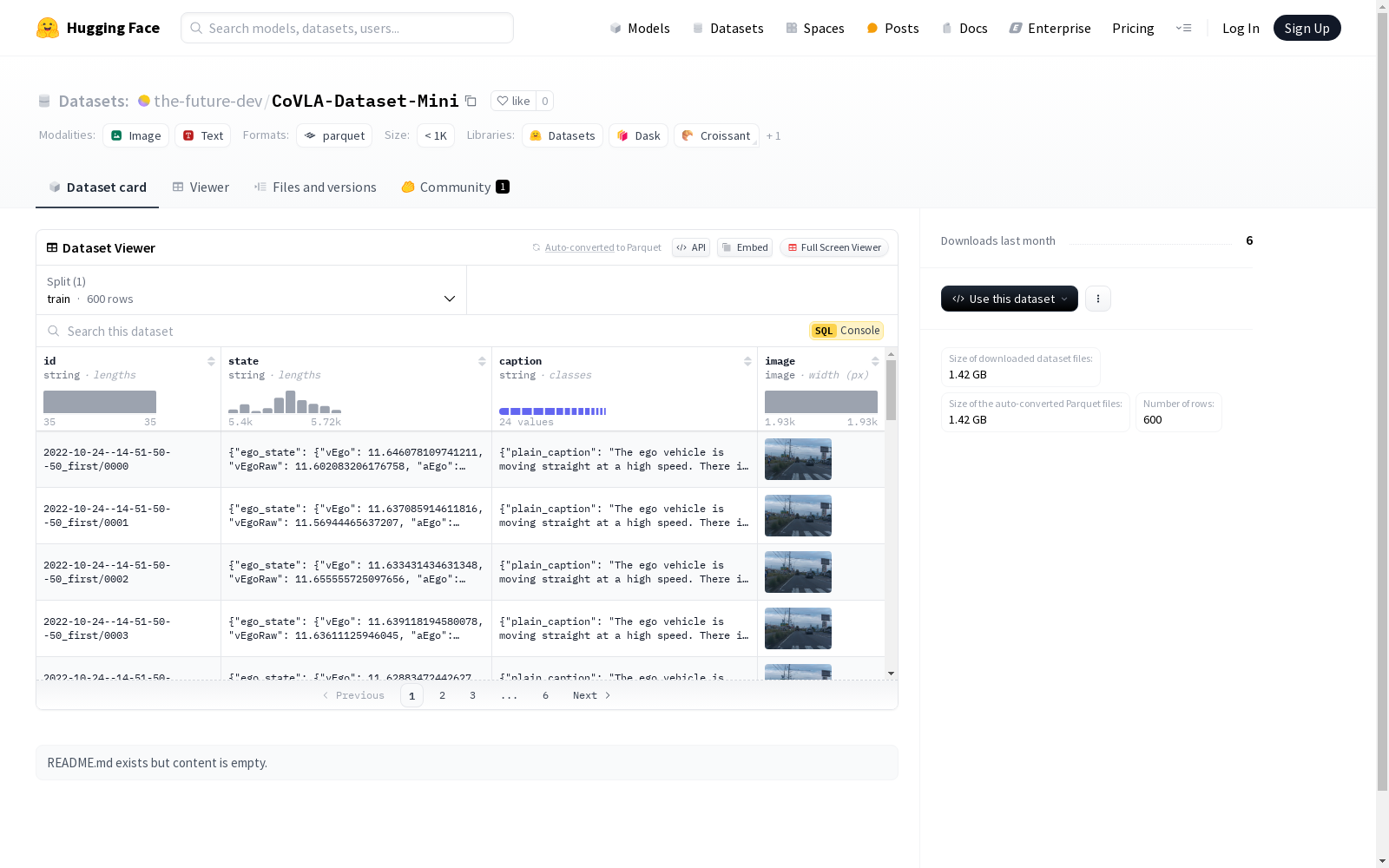Image resolution: width=1389 pixels, height=868 pixels.
Task: Click the id lengths histogram bar
Action: click(100, 402)
